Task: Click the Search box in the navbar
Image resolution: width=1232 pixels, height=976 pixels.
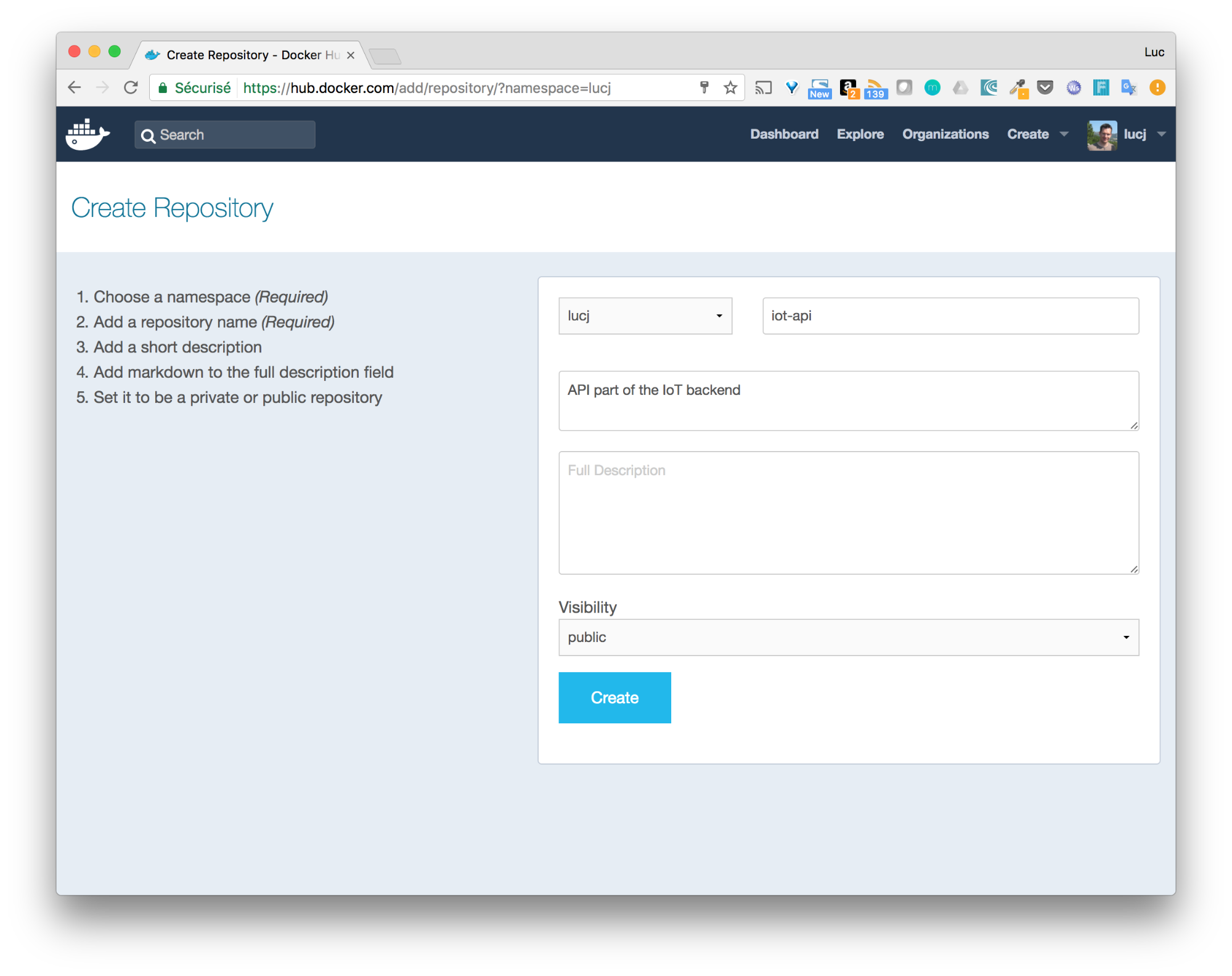Action: 224,134
